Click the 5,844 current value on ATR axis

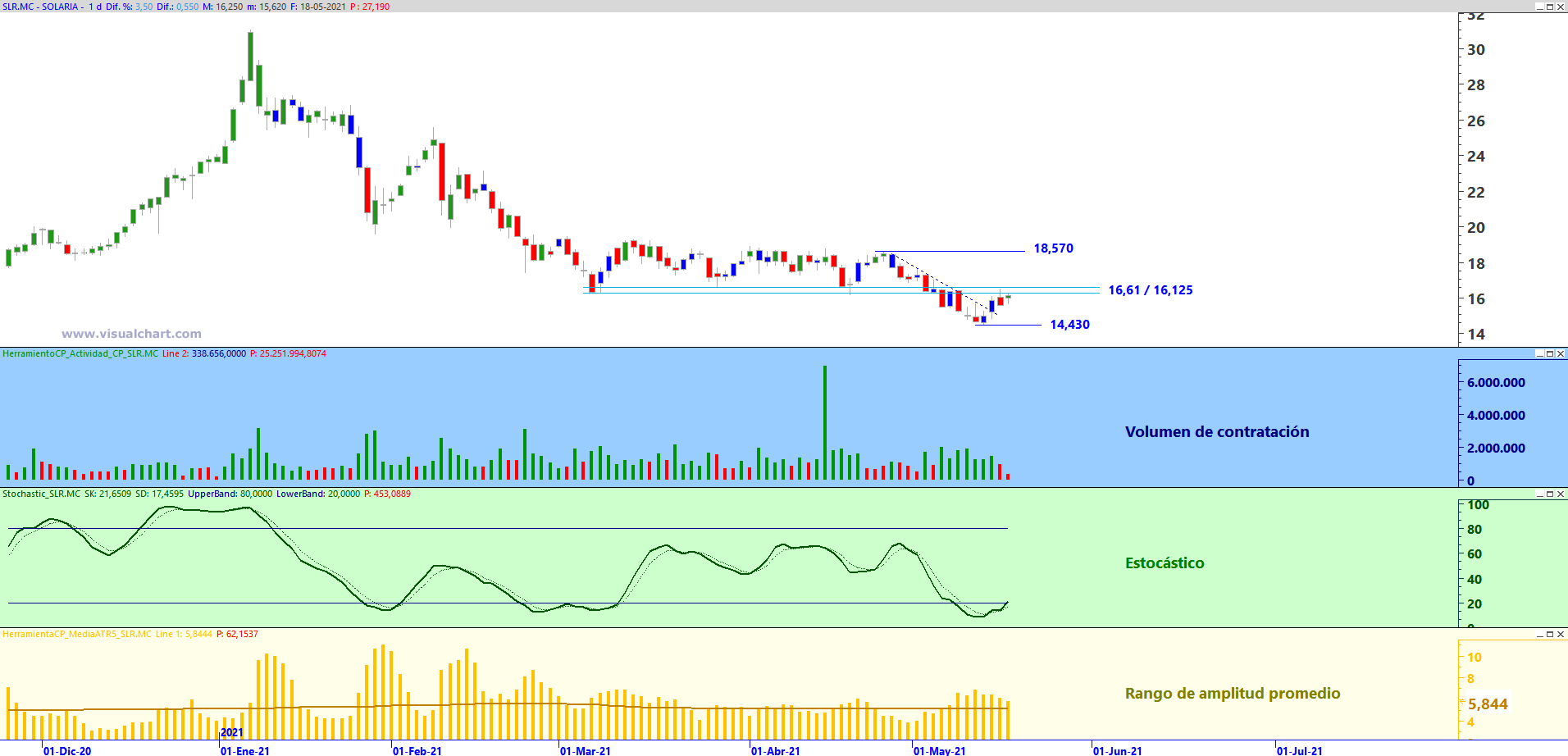pyautogui.click(x=1488, y=704)
